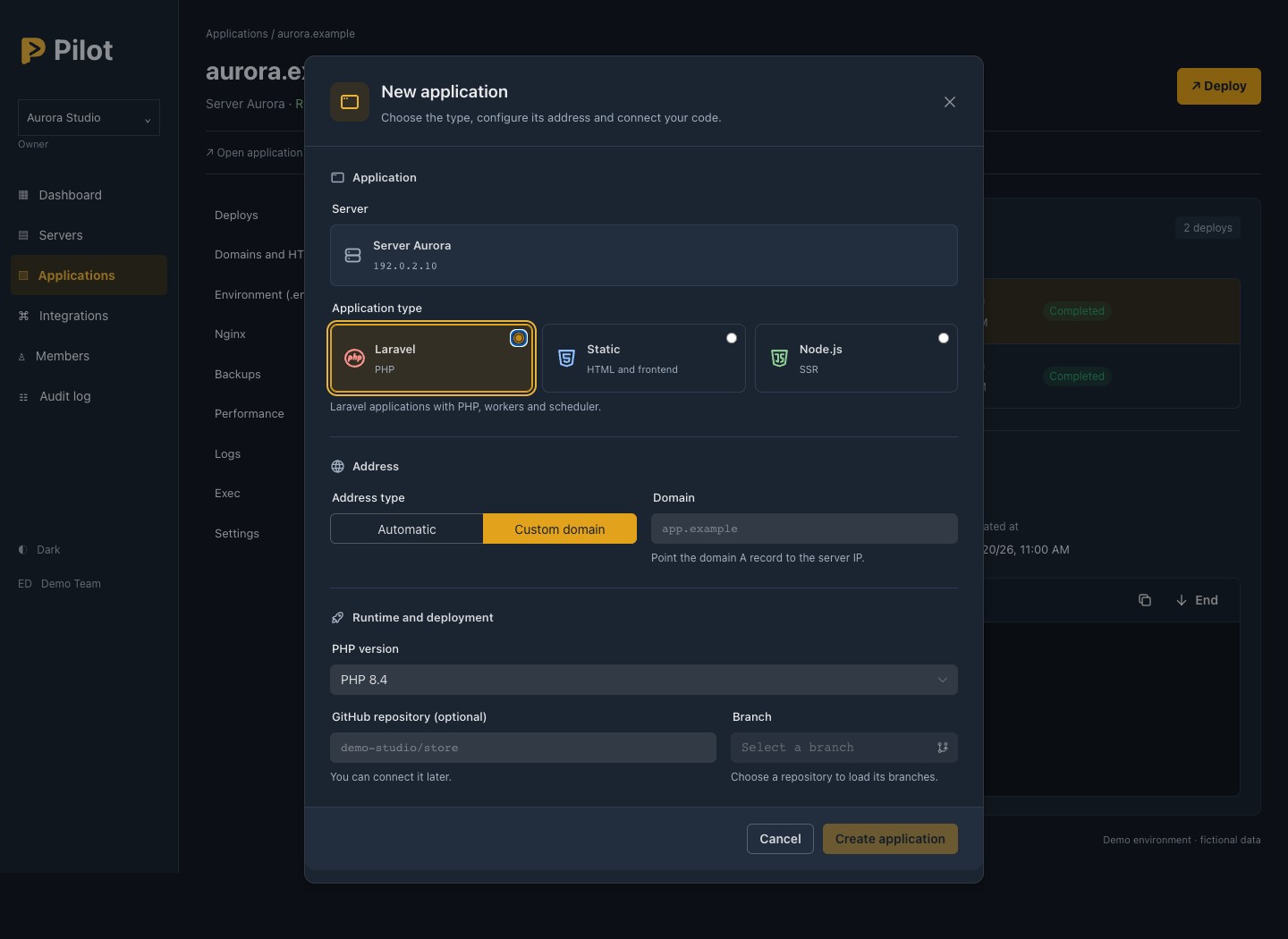Switch address type to Custom domain
Screen dimensions: 1288x939
coord(560,529)
